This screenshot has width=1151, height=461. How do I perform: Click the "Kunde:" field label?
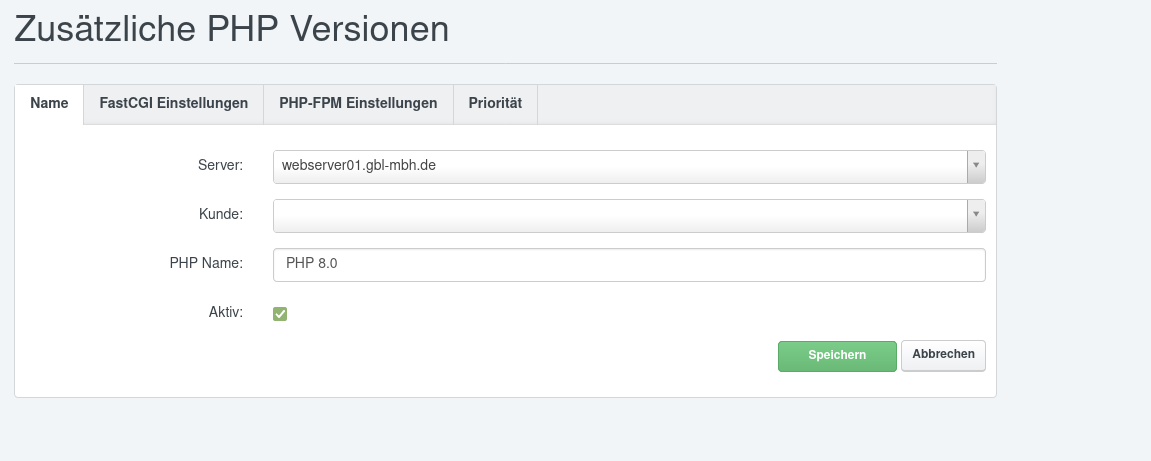221,214
